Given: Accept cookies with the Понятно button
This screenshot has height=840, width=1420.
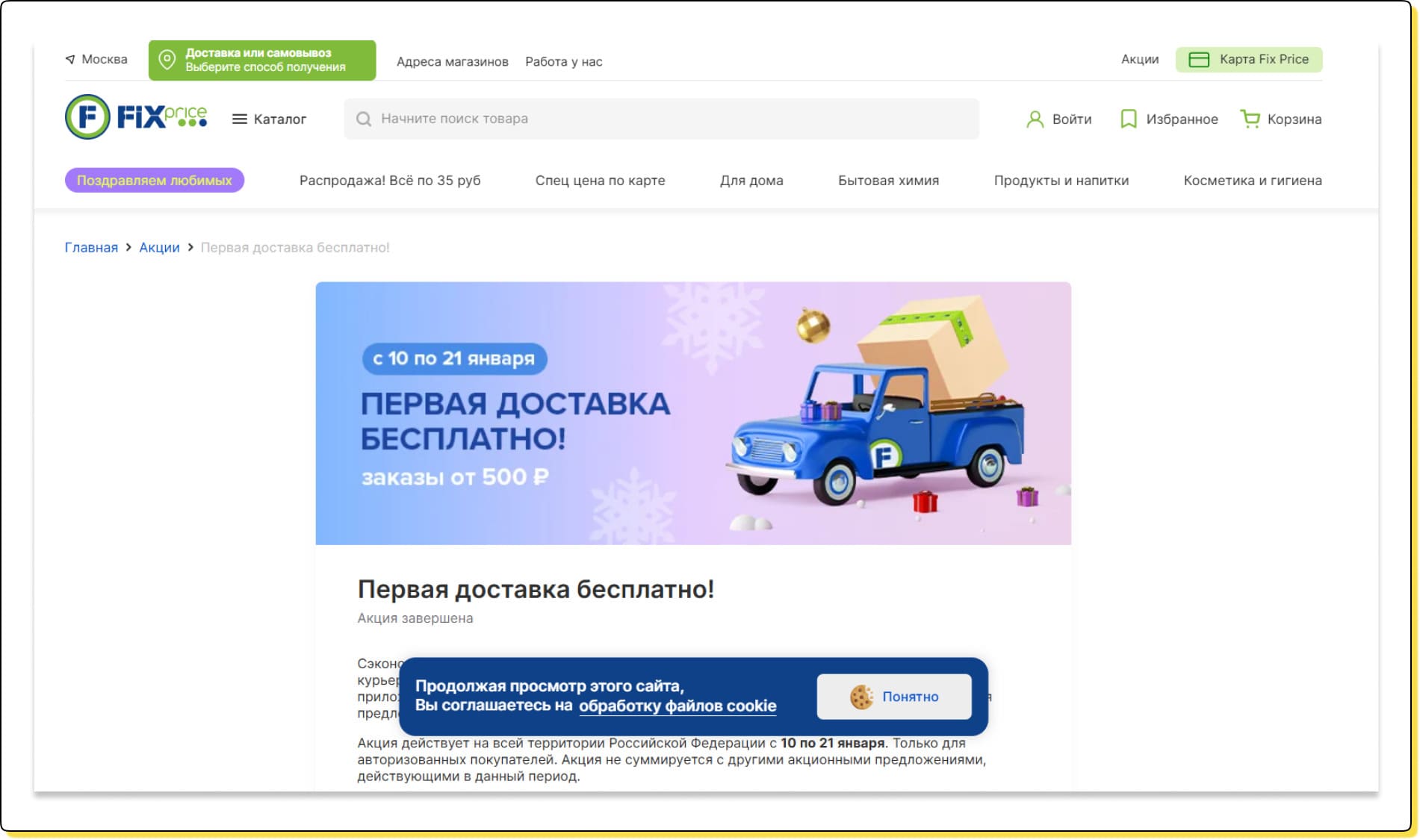Looking at the screenshot, I should (893, 697).
